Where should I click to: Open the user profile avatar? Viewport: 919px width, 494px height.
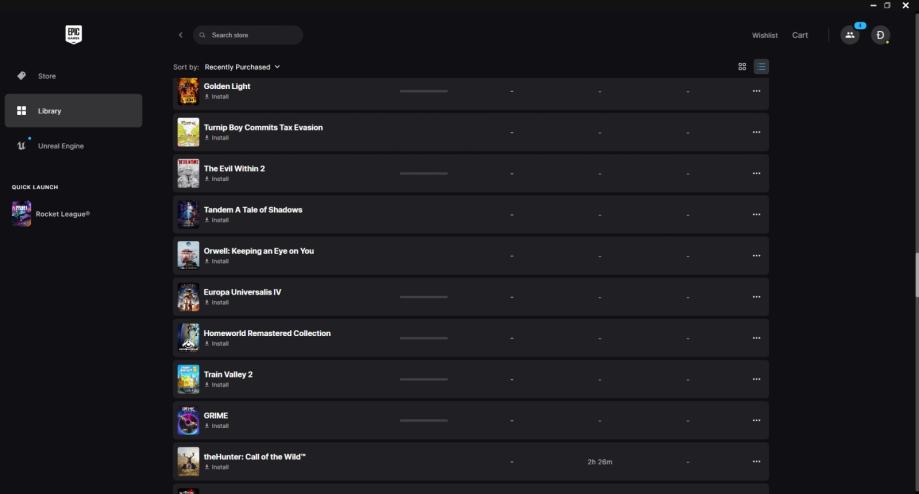tap(880, 35)
